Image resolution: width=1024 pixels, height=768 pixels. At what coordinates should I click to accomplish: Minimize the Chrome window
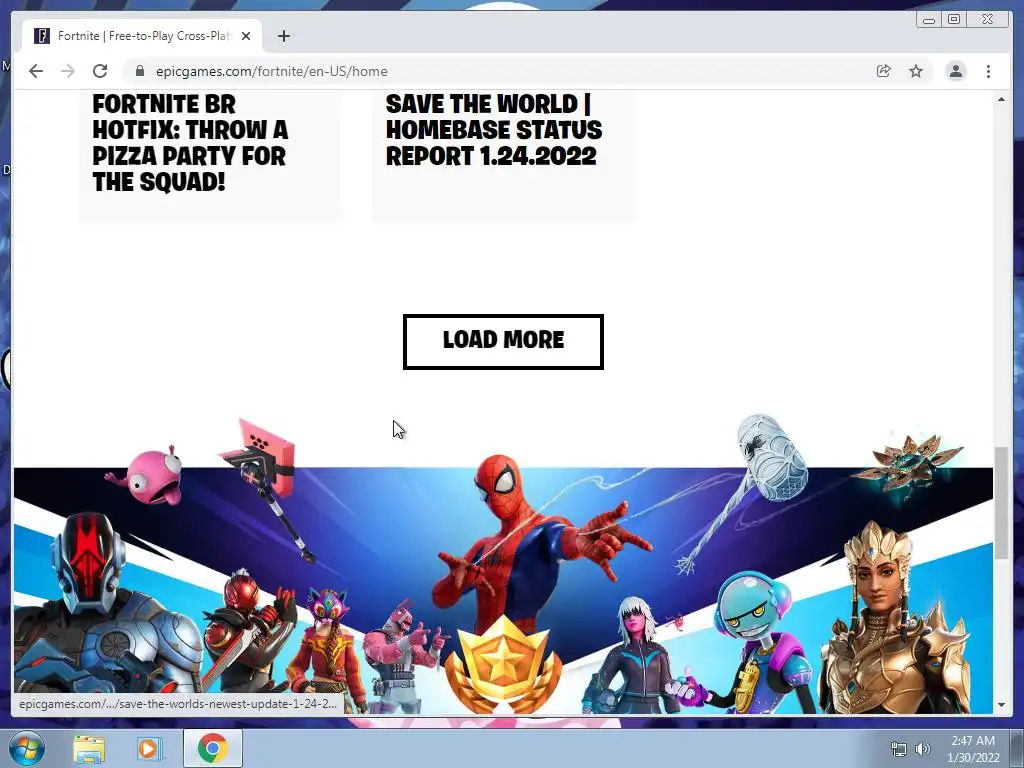click(x=929, y=20)
